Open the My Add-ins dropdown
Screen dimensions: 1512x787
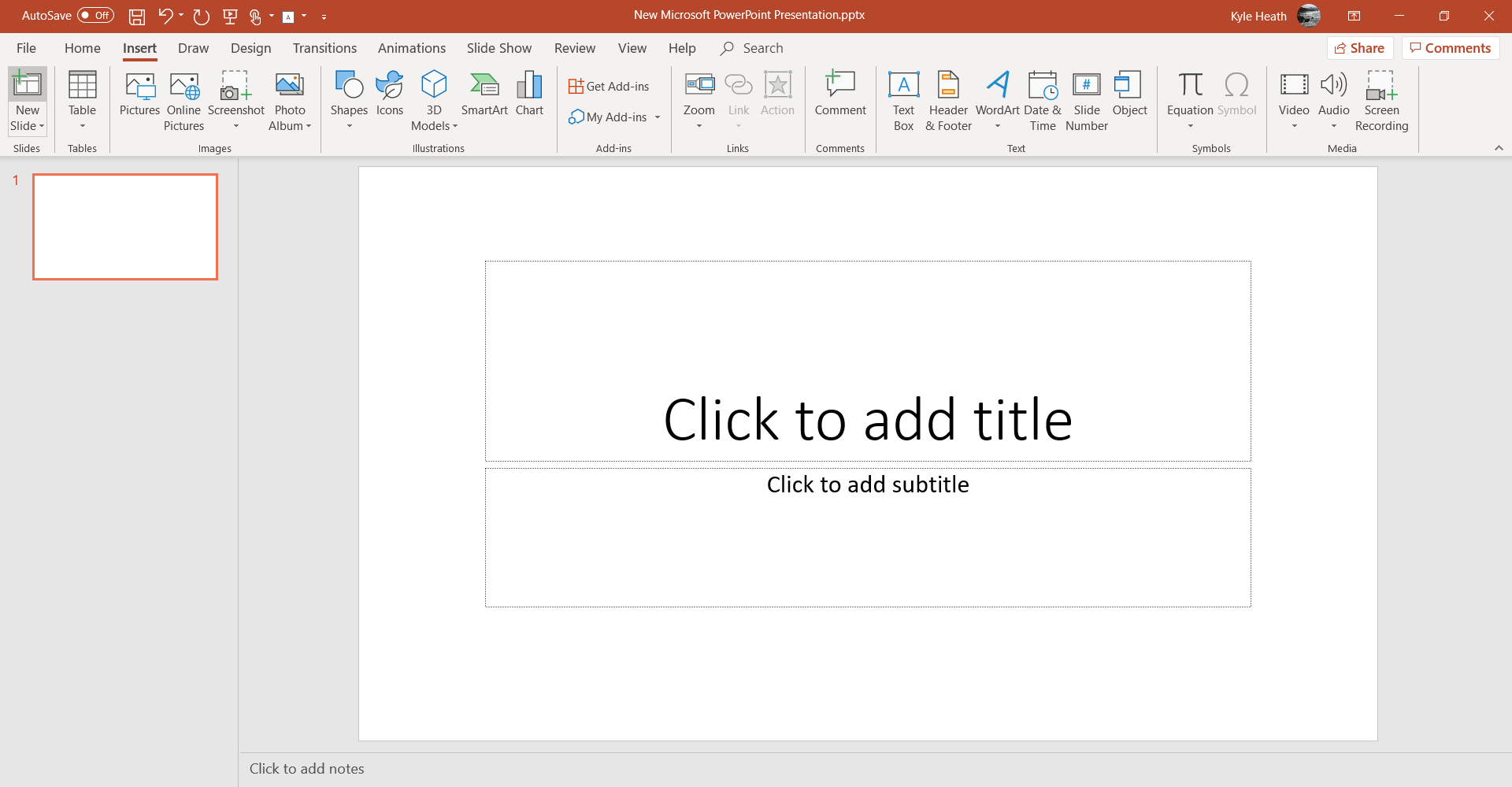click(658, 117)
